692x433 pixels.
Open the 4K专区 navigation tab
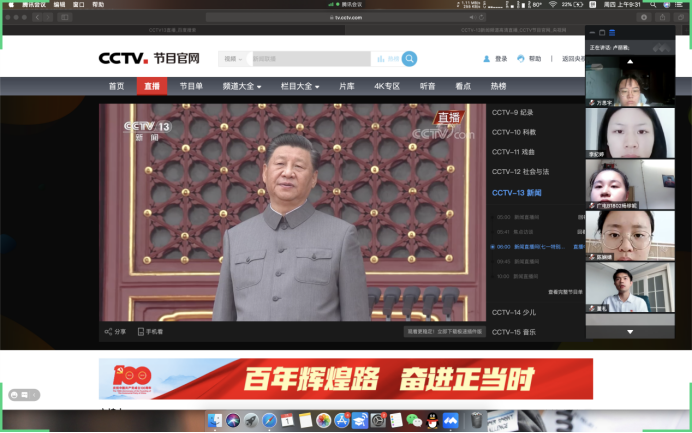387,87
